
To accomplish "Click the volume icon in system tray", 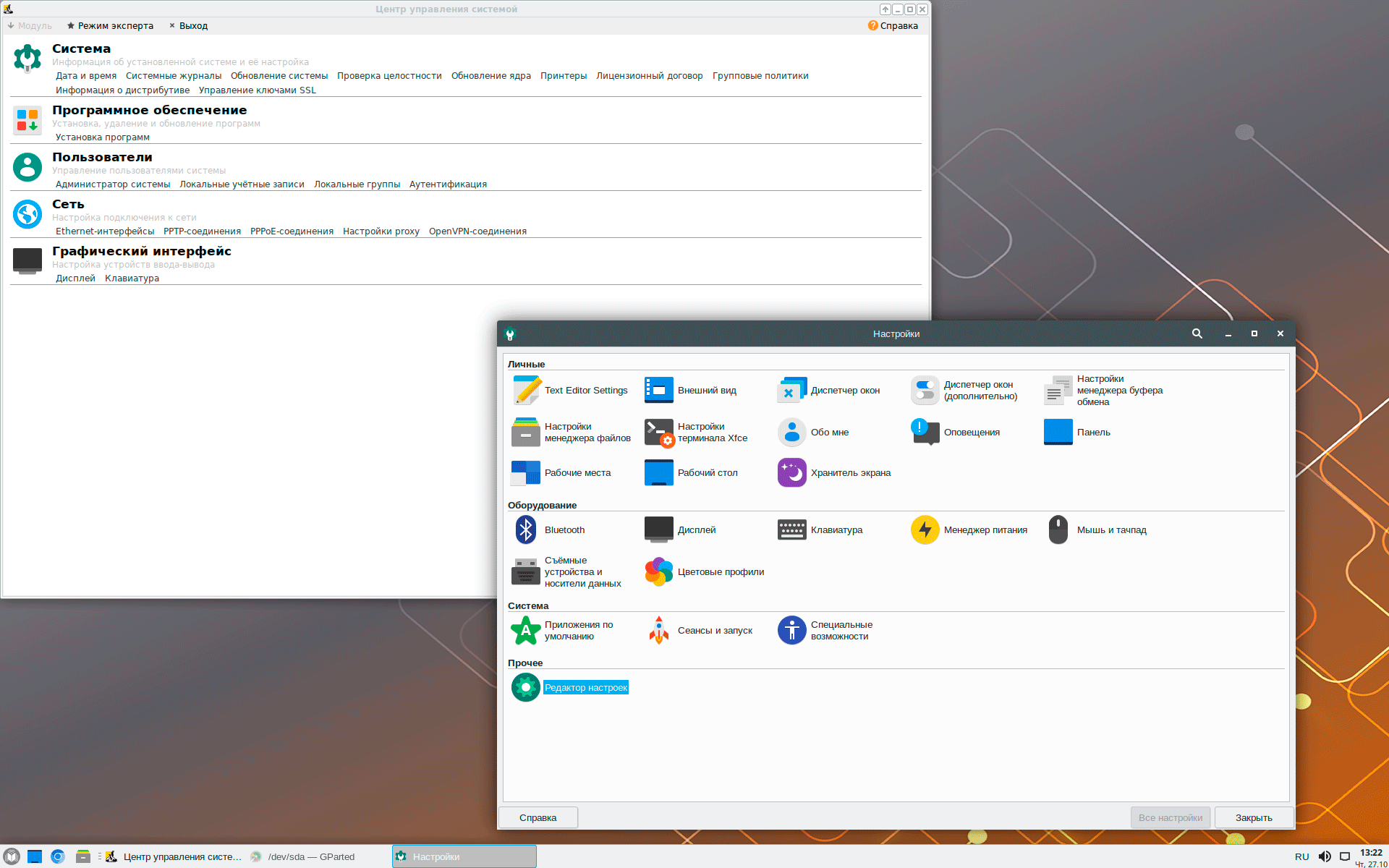I will (x=1325, y=856).
